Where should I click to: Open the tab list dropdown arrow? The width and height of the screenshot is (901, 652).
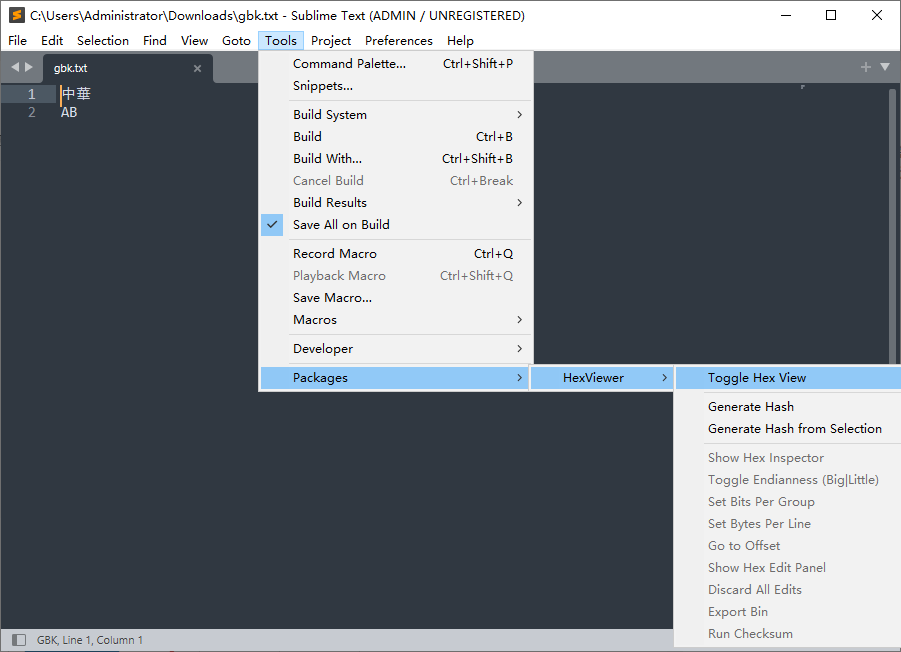(885, 67)
